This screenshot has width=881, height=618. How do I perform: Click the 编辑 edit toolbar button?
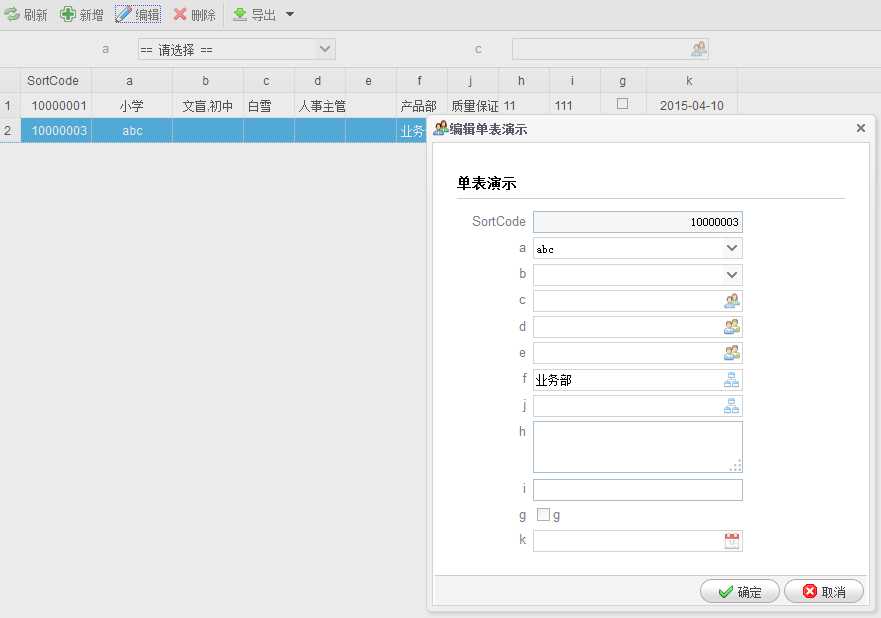(138, 14)
